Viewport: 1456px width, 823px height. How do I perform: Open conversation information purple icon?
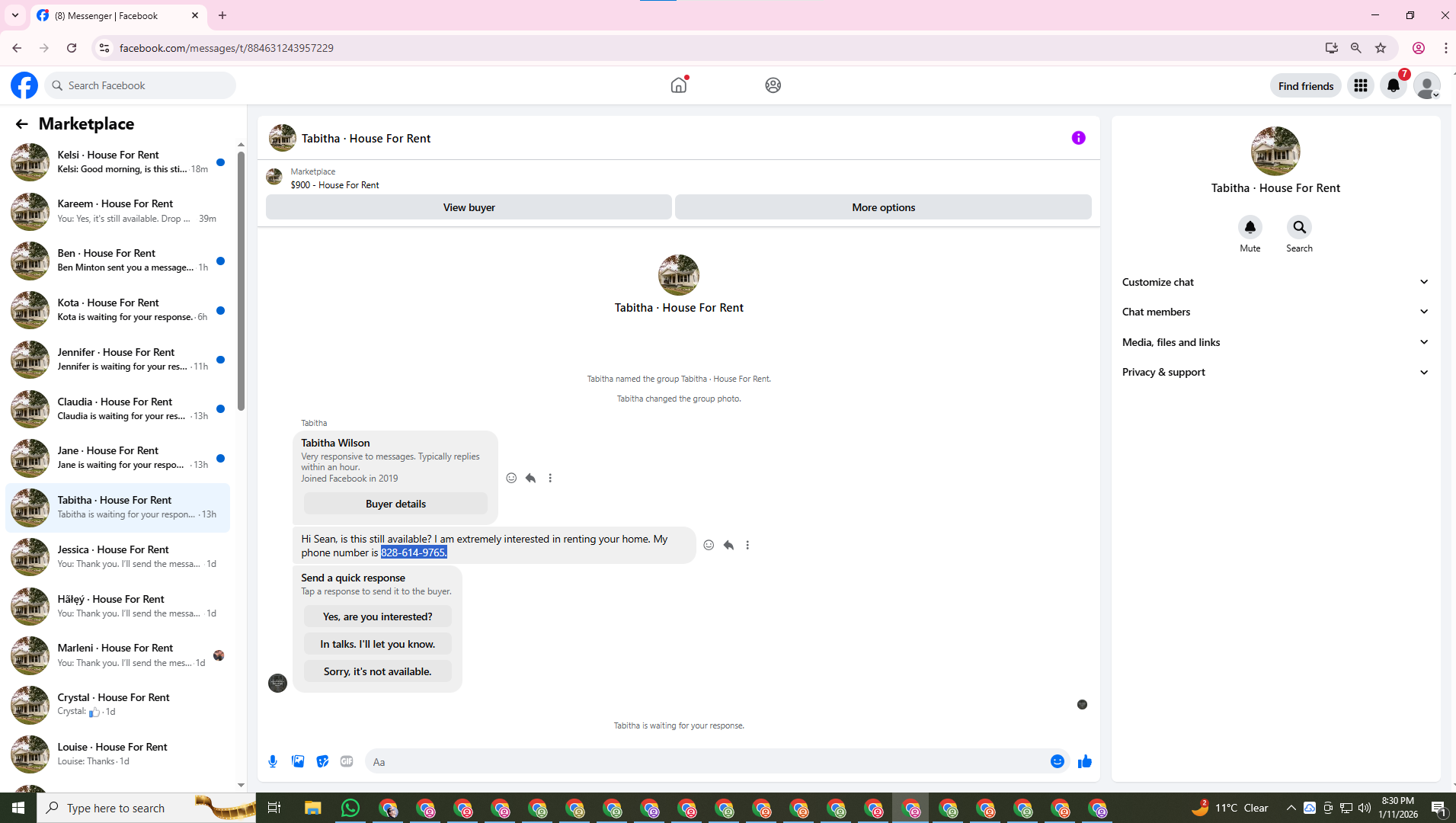(1078, 138)
